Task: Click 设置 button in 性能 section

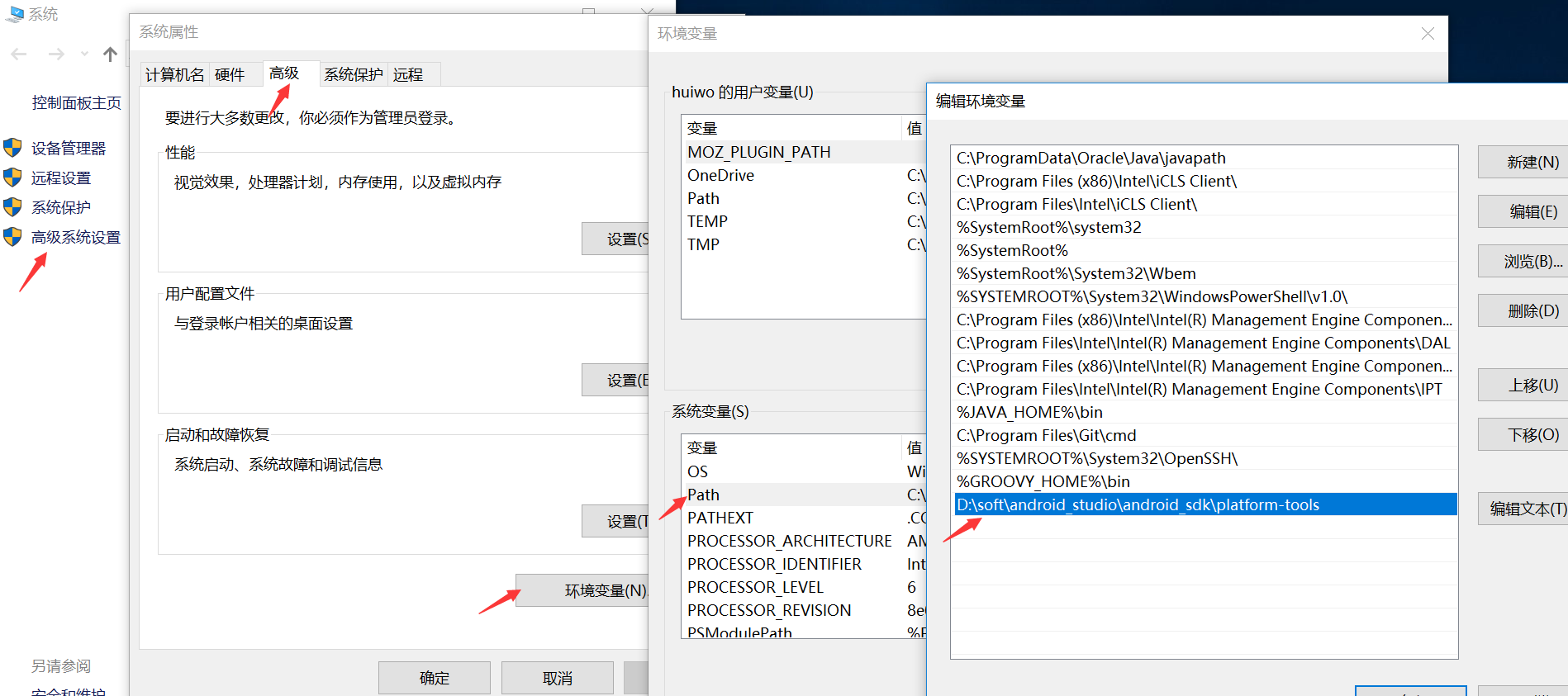Action: pos(615,239)
